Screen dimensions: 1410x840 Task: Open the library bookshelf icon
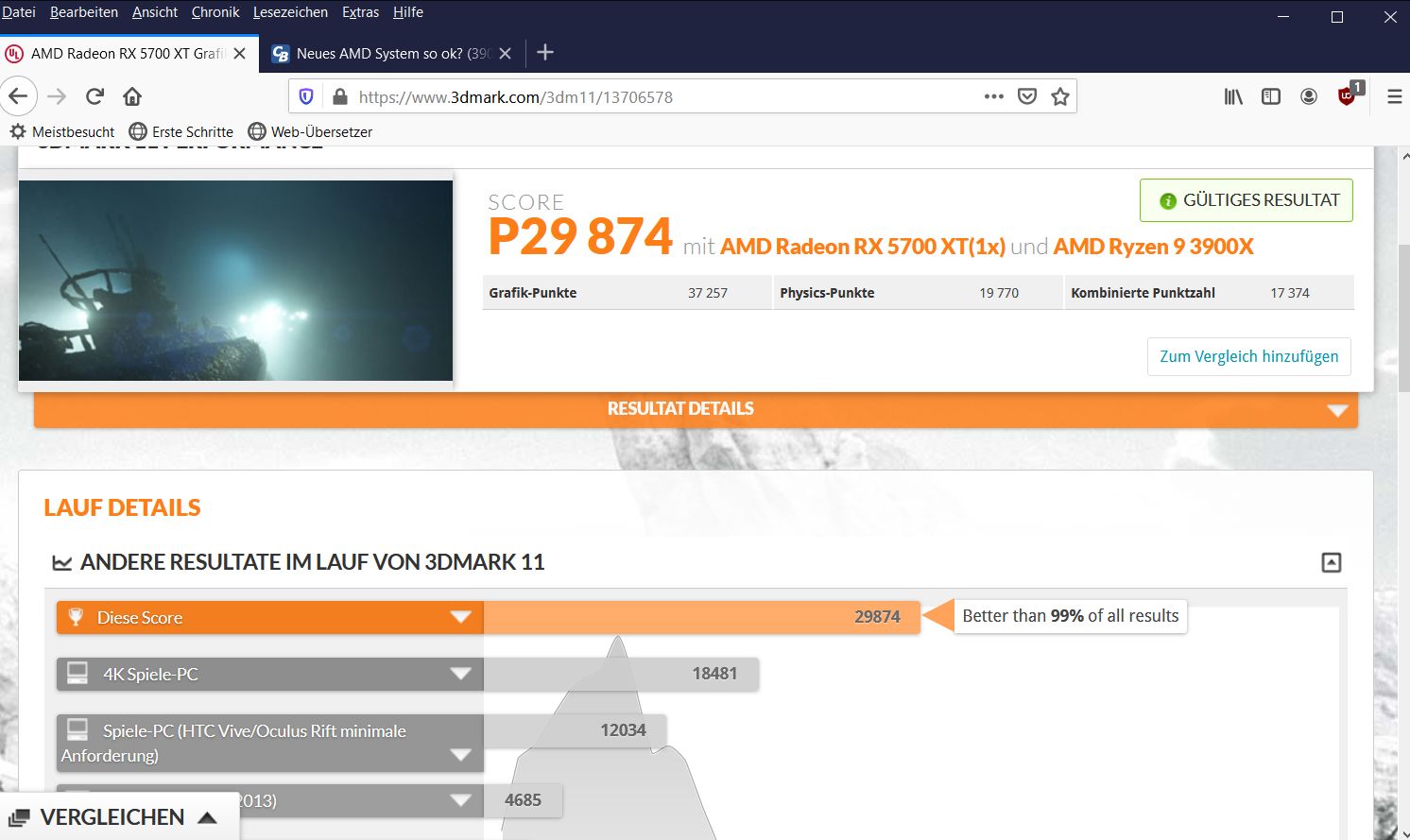(1233, 96)
